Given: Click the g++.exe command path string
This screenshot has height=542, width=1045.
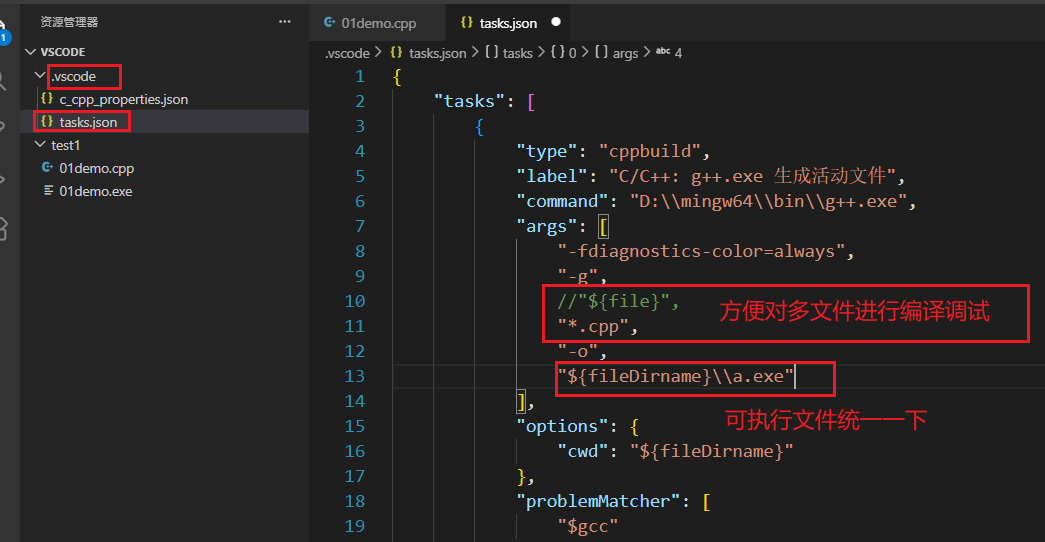Looking at the screenshot, I should click(768, 201).
